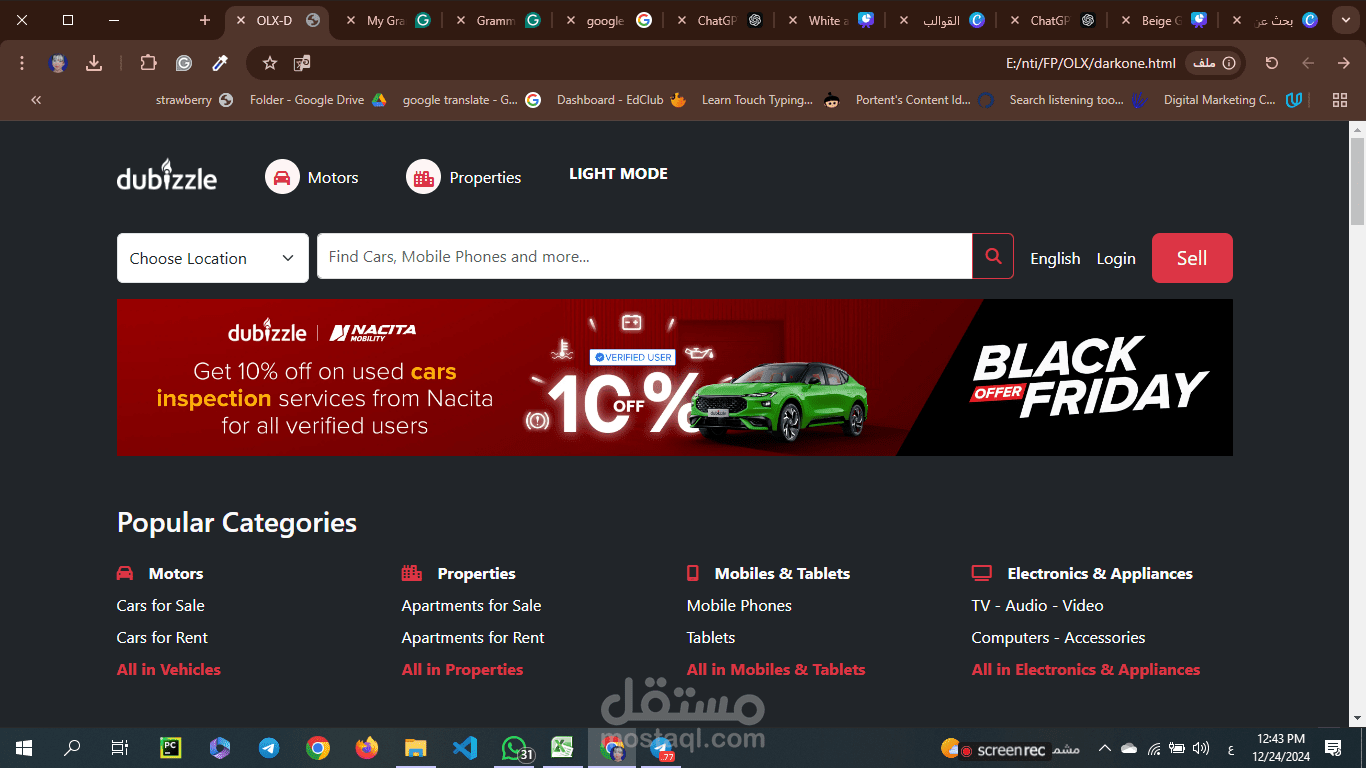
Task: Open Mobile Phones link
Action: click(739, 605)
